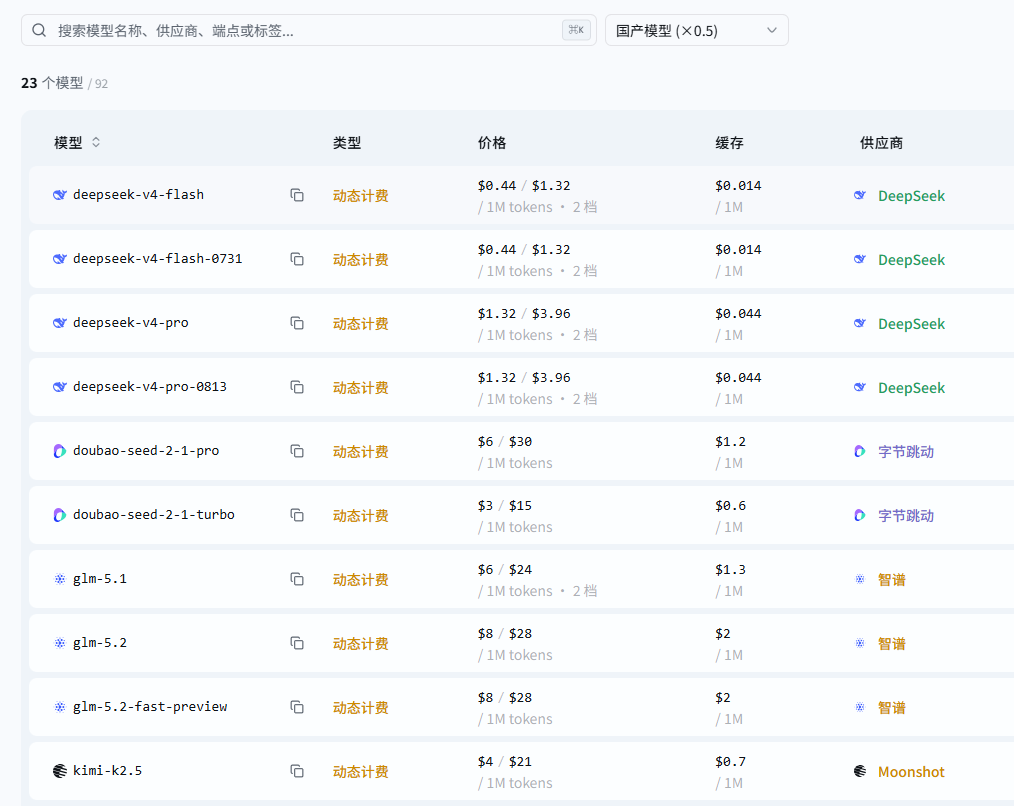Copy the deepseek-v4-pro-0813 model name
The width and height of the screenshot is (1014, 806).
(297, 387)
